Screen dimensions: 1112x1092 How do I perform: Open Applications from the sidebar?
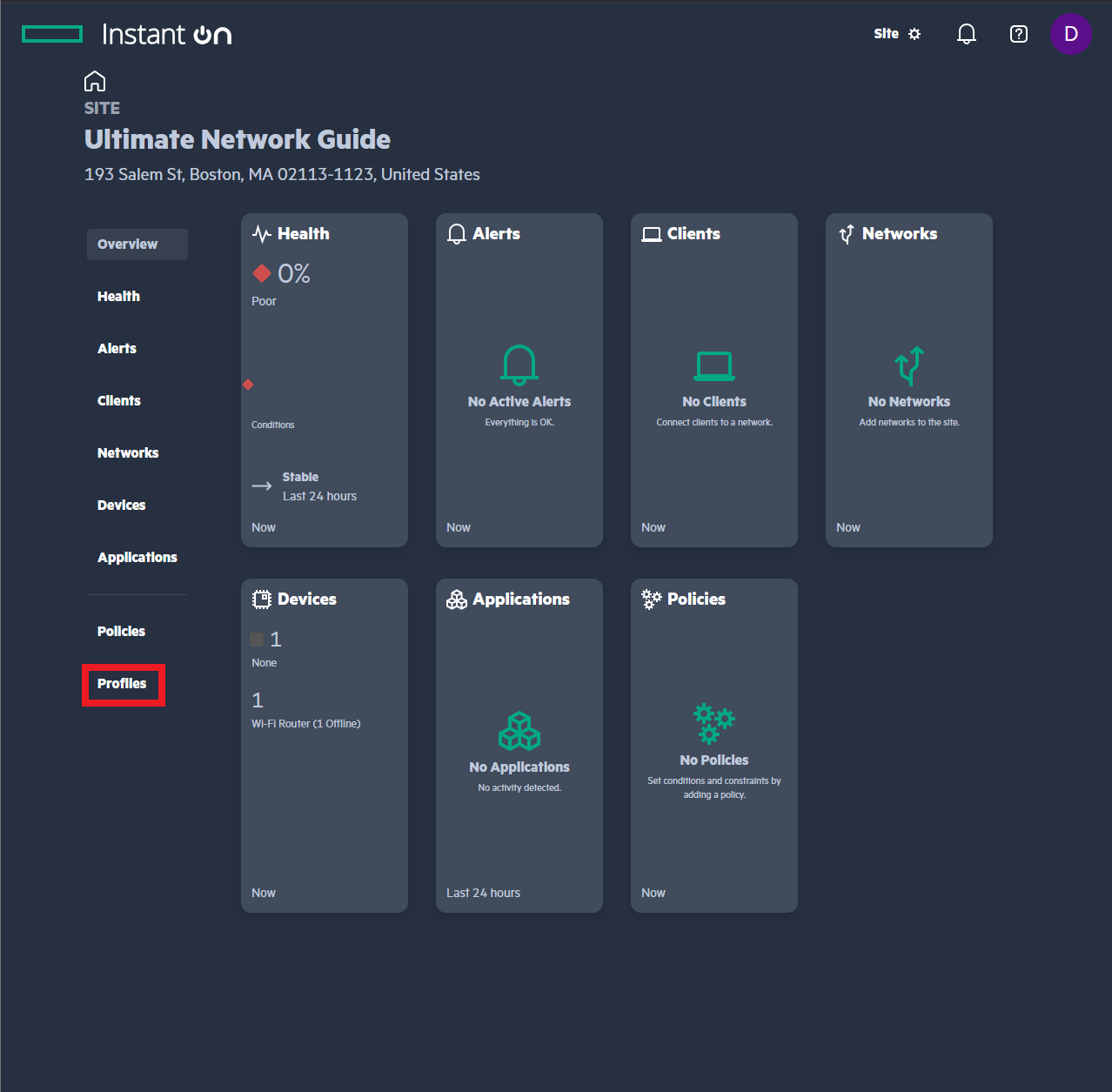pyautogui.click(x=137, y=558)
